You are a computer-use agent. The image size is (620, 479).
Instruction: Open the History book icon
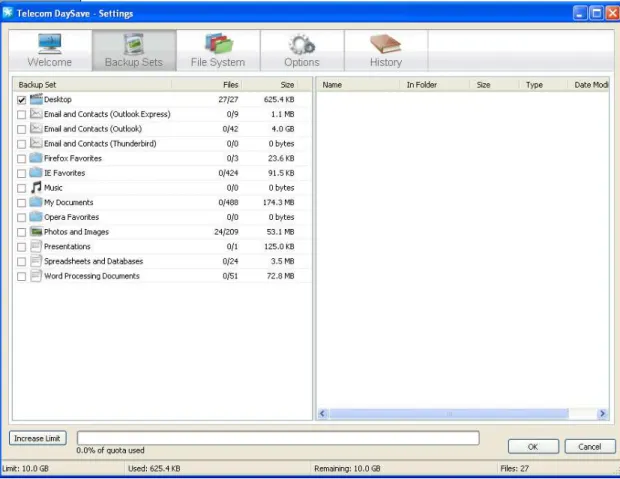(386, 44)
